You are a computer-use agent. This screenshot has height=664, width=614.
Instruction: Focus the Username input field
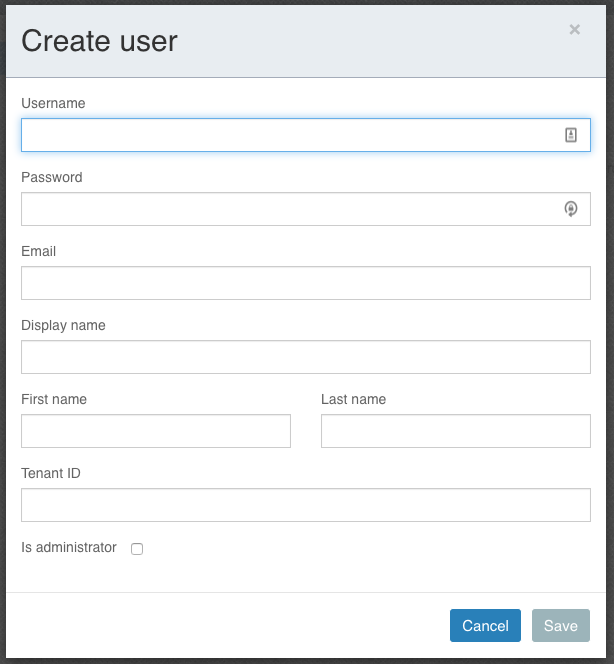click(290, 135)
